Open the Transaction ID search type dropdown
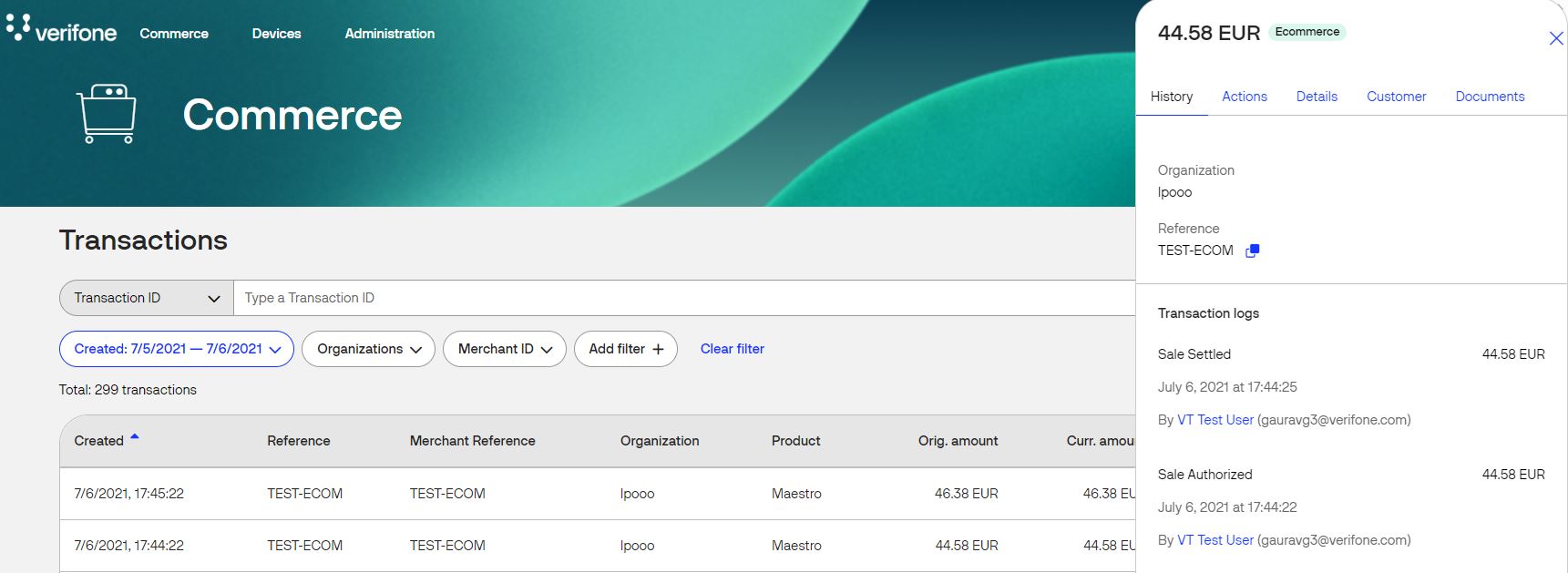The width and height of the screenshot is (1568, 573). coord(147,298)
